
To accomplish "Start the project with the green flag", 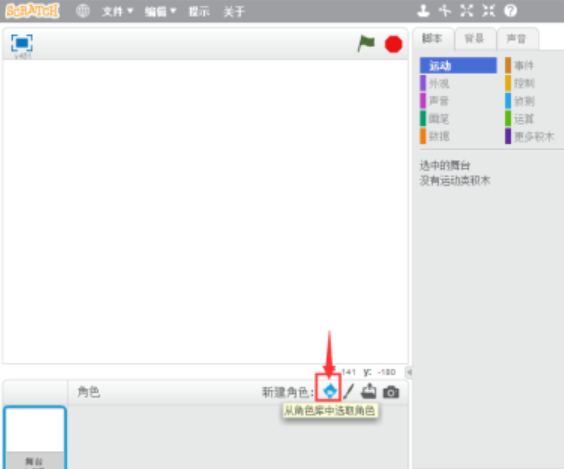I will (366, 44).
